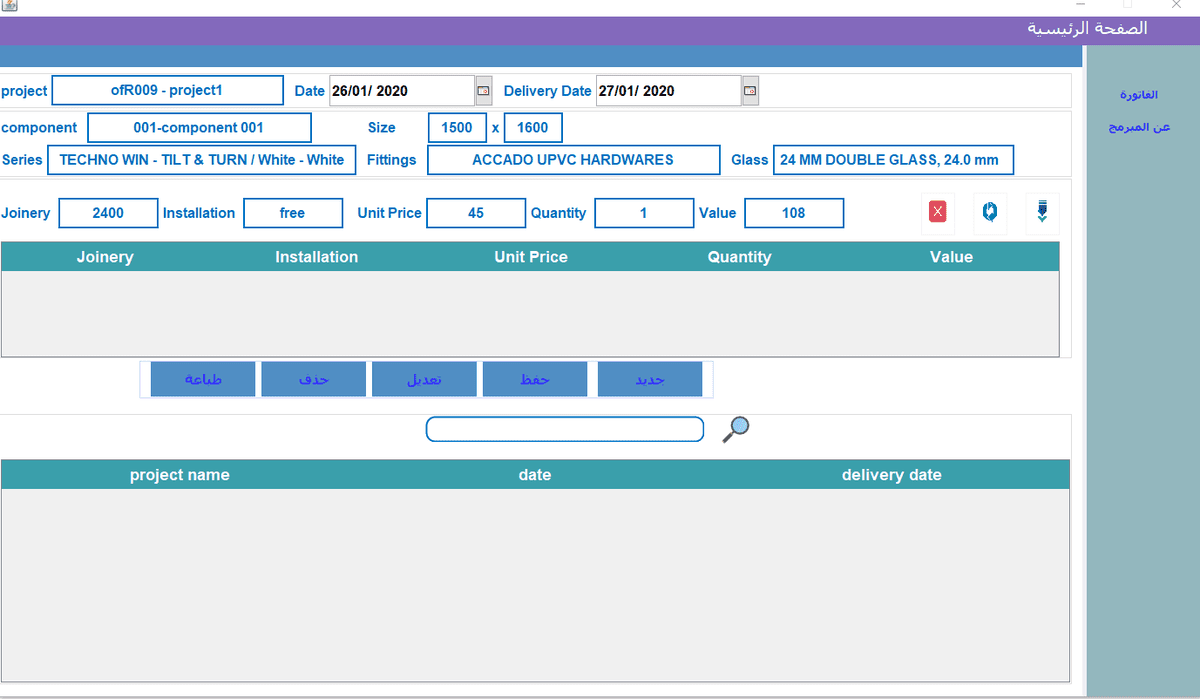Click the Installation field free
Screen dimensions: 1200x699
(292, 213)
